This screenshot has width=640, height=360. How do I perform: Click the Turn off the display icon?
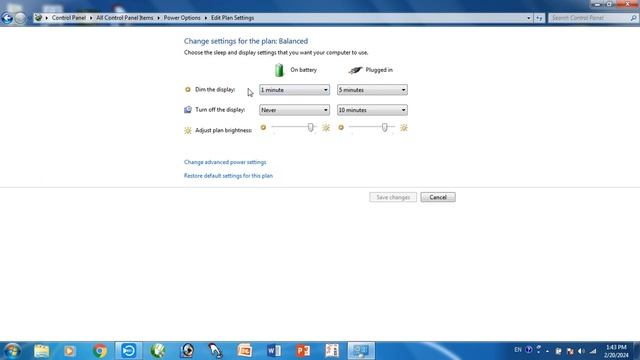tap(188, 109)
